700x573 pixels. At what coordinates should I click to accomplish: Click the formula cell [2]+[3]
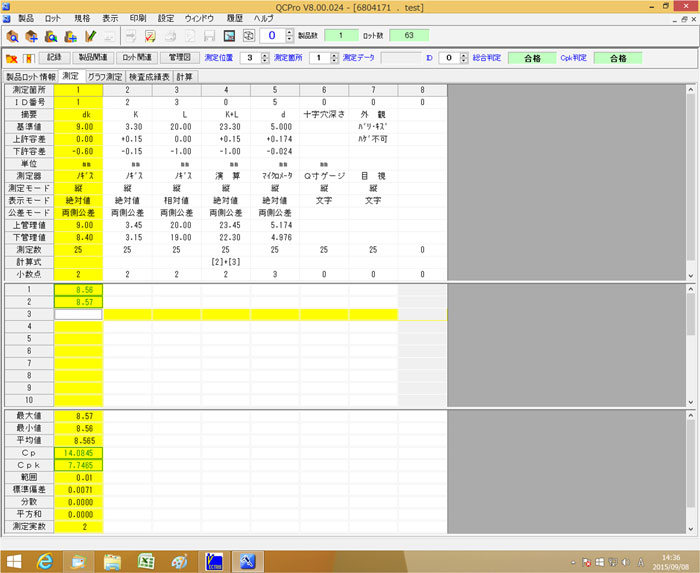pyautogui.click(x=226, y=262)
